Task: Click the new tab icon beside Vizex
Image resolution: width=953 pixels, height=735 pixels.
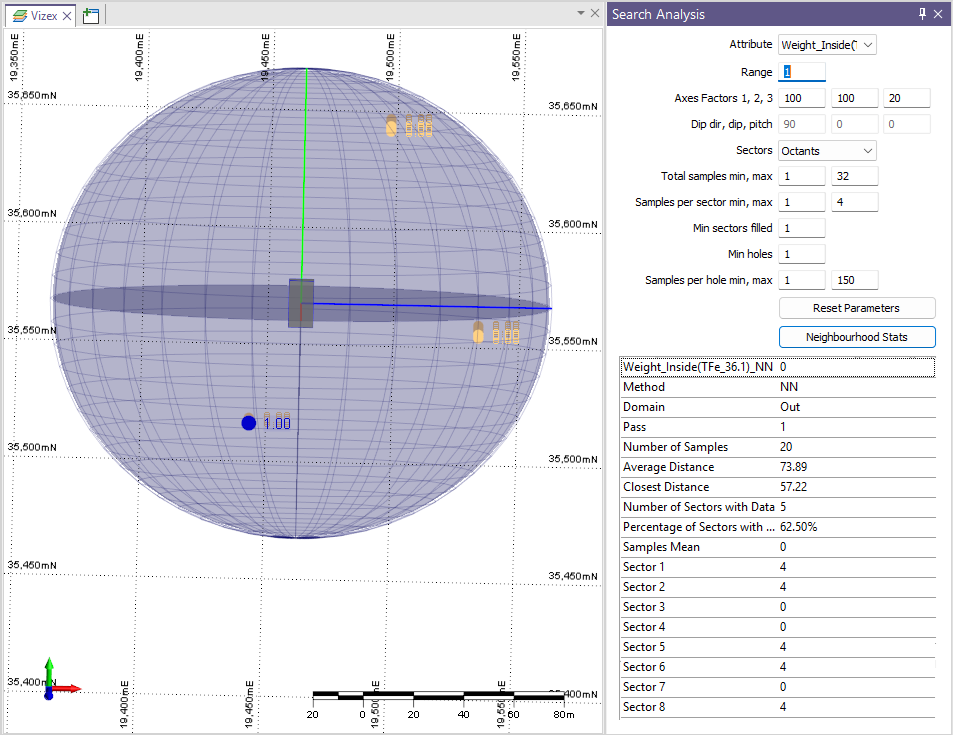Action: [x=91, y=15]
